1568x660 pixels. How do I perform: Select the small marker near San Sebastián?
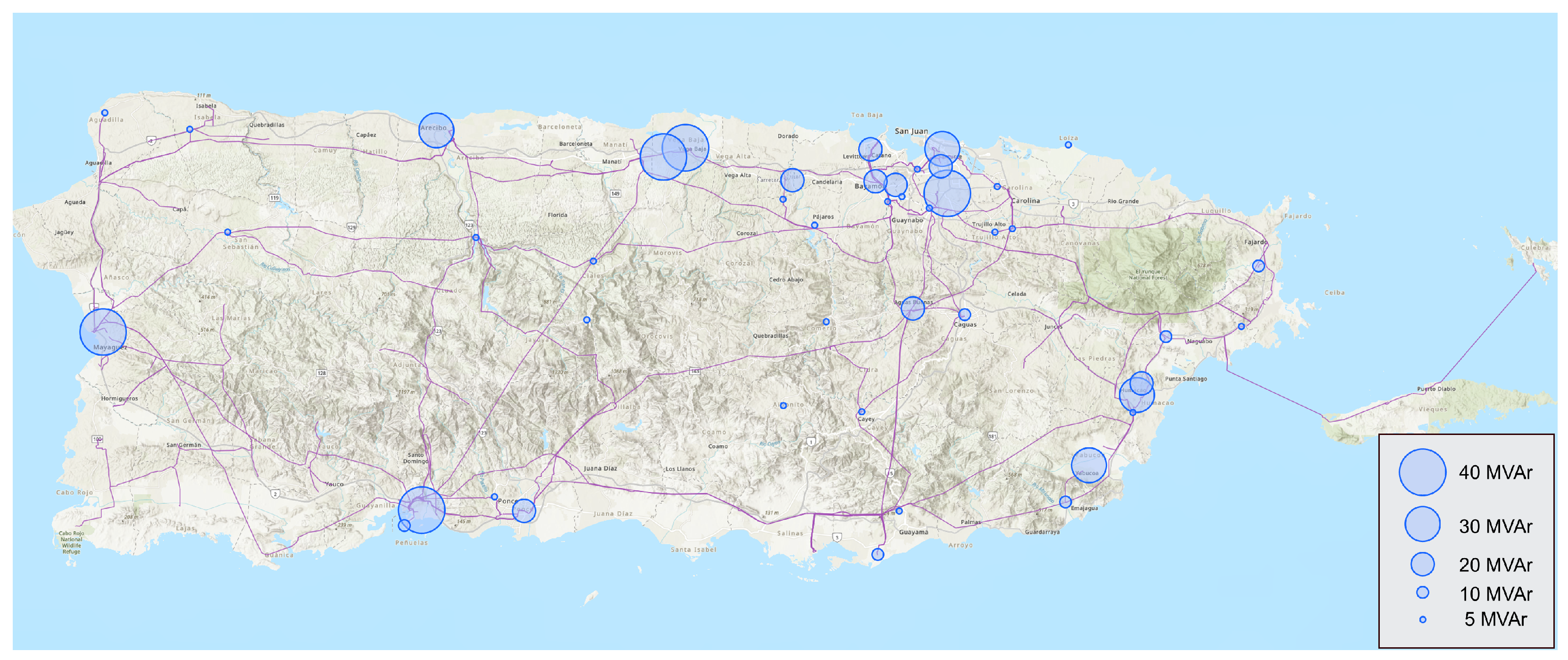pyautogui.click(x=228, y=232)
